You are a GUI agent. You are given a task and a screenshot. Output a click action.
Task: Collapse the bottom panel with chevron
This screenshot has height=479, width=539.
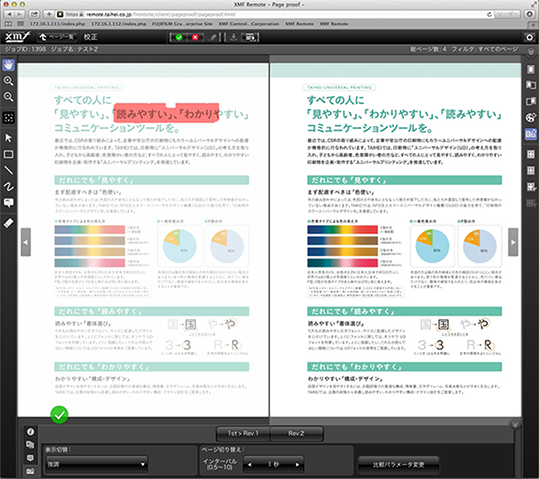pyautogui.click(x=515, y=424)
